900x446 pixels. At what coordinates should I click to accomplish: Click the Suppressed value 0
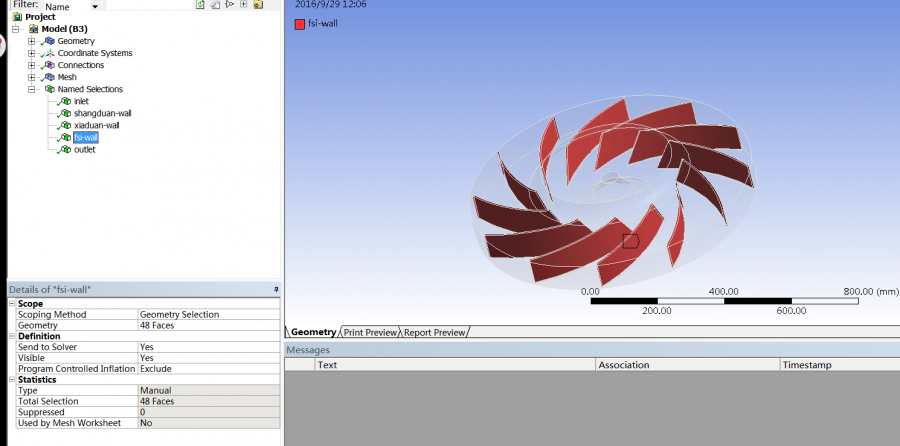[209, 413]
